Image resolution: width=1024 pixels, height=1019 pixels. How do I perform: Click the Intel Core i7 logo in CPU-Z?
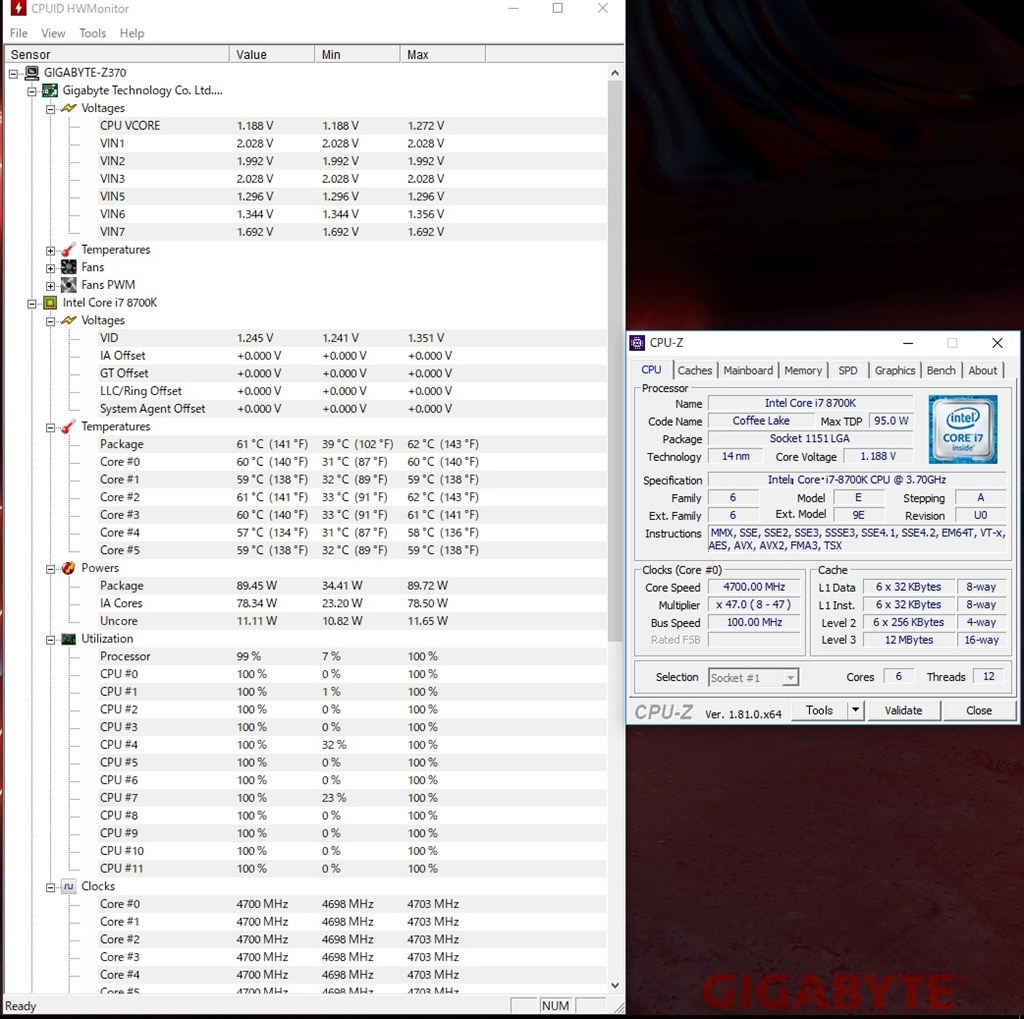963,429
